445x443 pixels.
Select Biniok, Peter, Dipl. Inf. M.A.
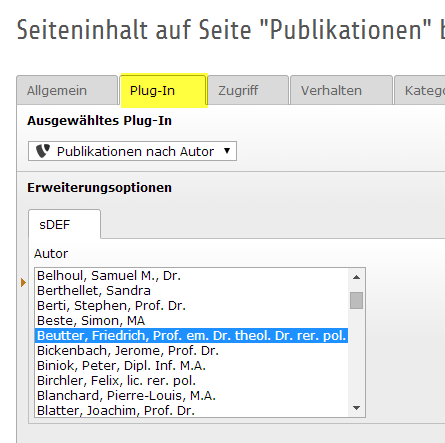point(192,366)
